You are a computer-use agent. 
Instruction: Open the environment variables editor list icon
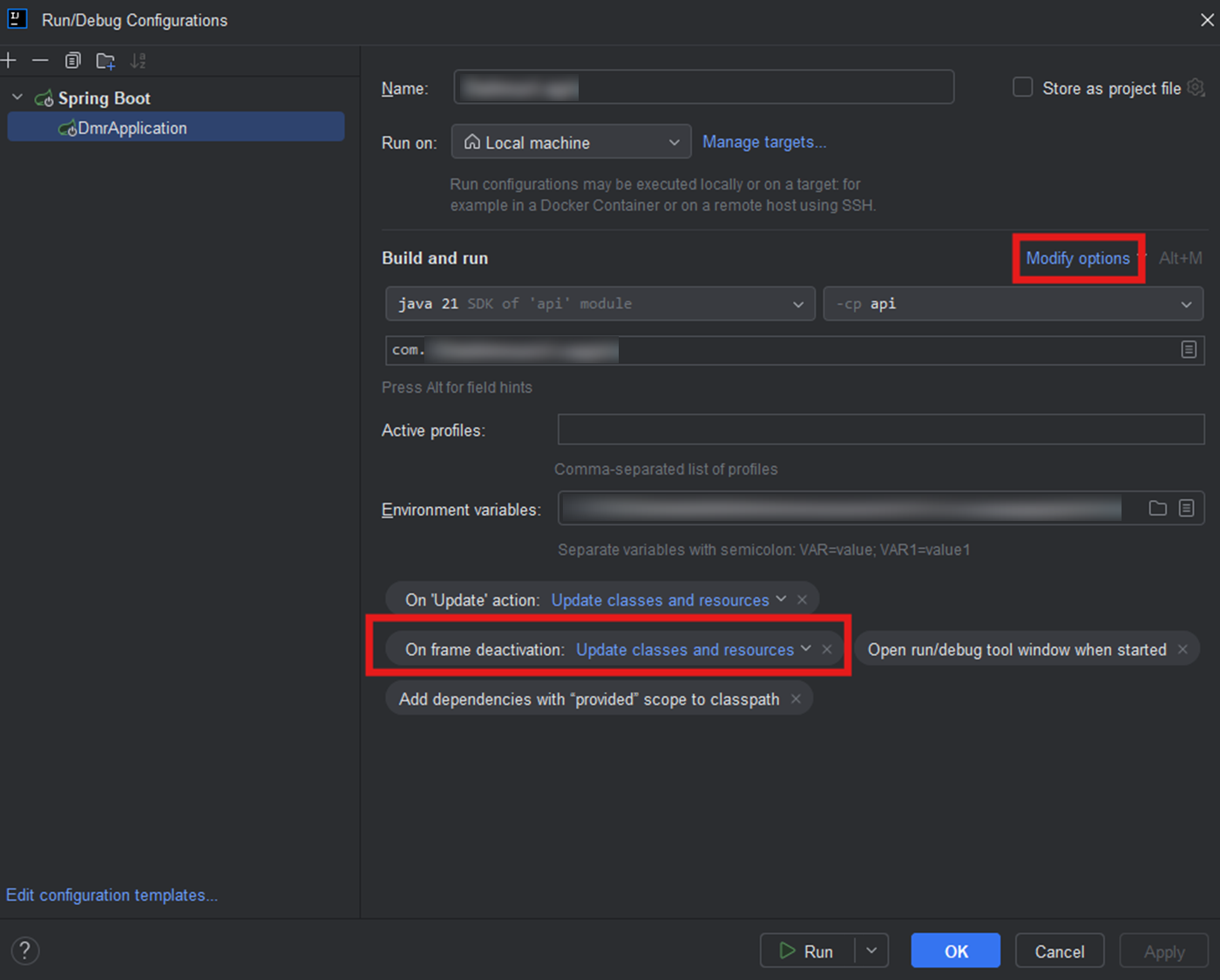tap(1186, 508)
